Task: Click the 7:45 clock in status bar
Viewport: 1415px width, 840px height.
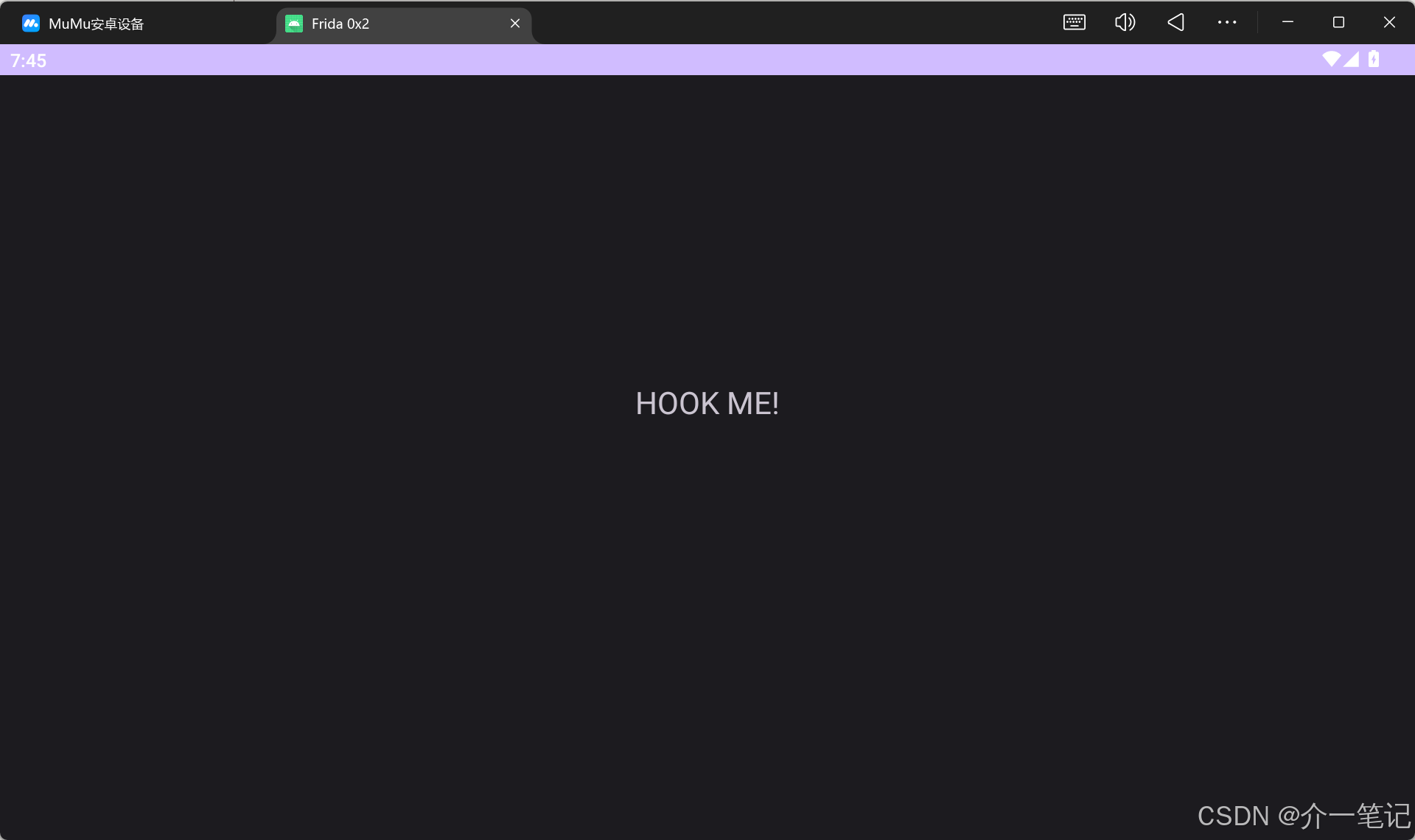Action: pos(29,61)
